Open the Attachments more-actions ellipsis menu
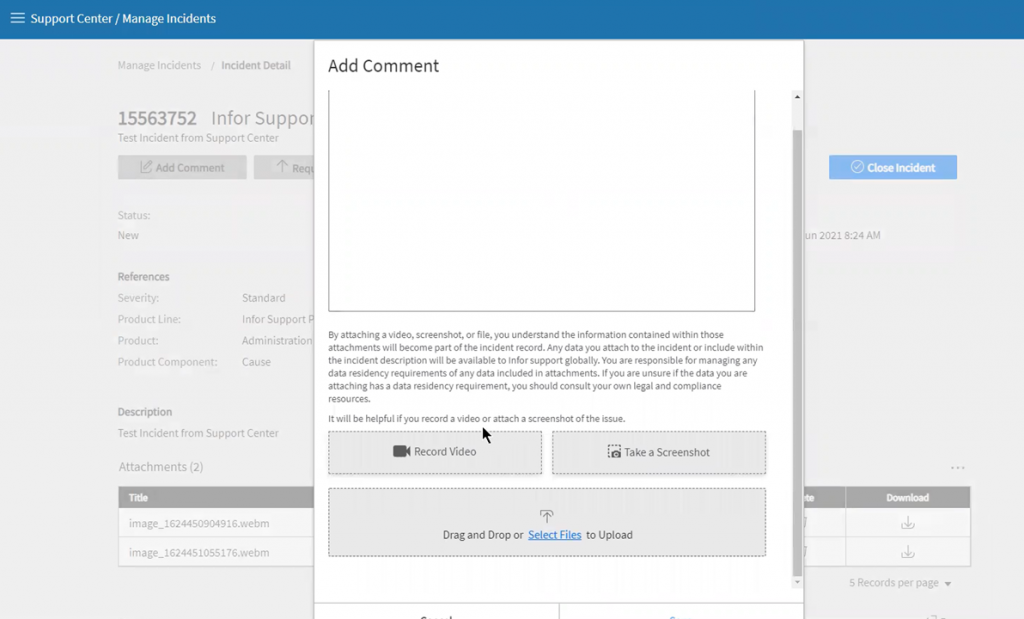Image resolution: width=1024 pixels, height=619 pixels. [957, 468]
